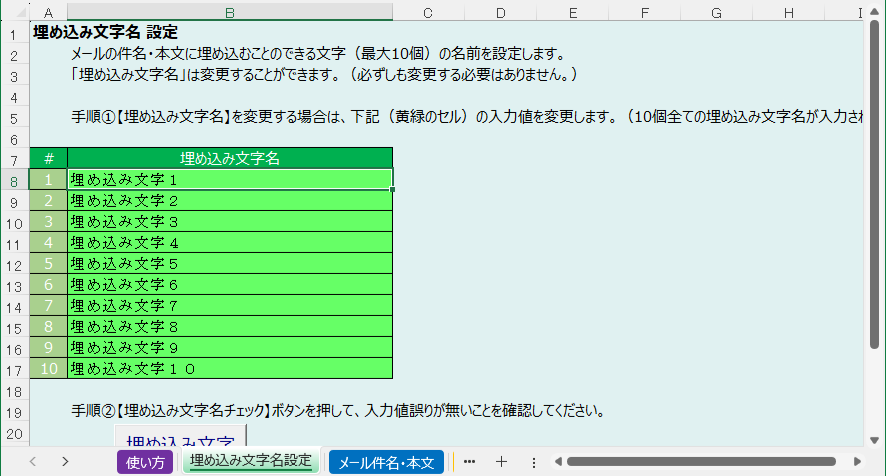This screenshot has width=886, height=476.
Task: Click number cell 5 in # column
Action: click(49, 263)
